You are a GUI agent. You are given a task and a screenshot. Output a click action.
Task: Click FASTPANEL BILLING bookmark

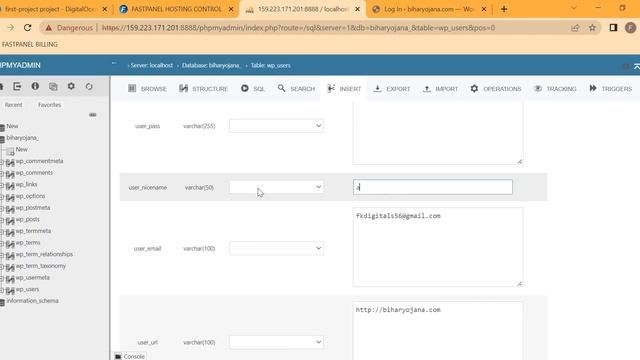coord(29,44)
